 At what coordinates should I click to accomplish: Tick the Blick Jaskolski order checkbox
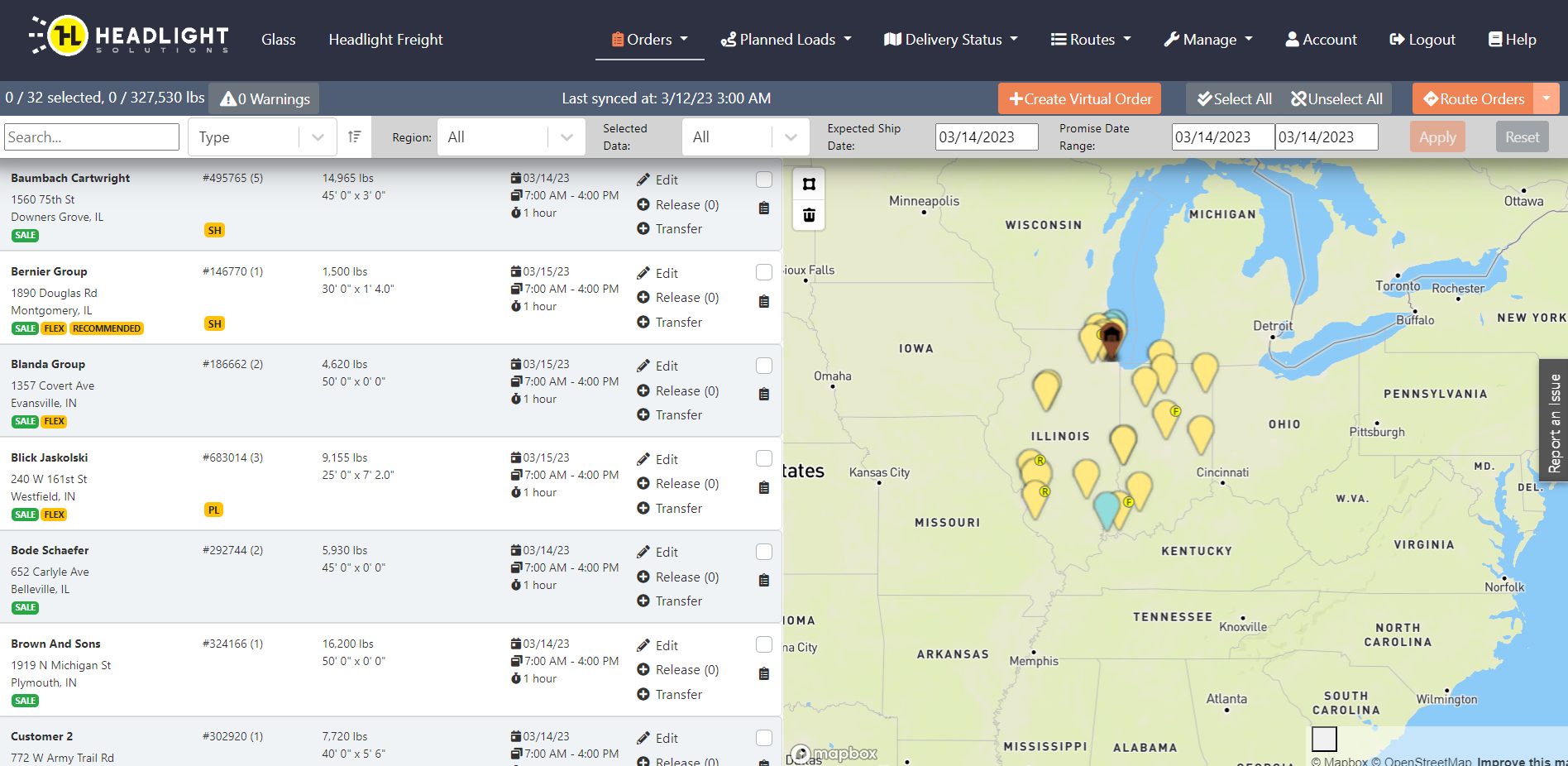[x=764, y=458]
